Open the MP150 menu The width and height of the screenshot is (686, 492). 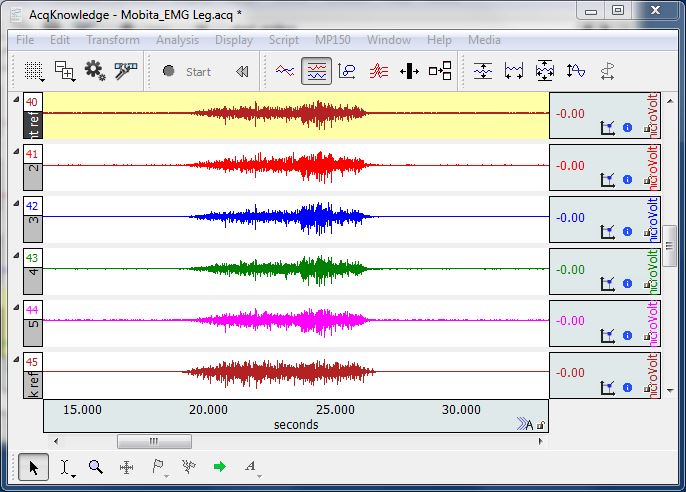pos(333,40)
